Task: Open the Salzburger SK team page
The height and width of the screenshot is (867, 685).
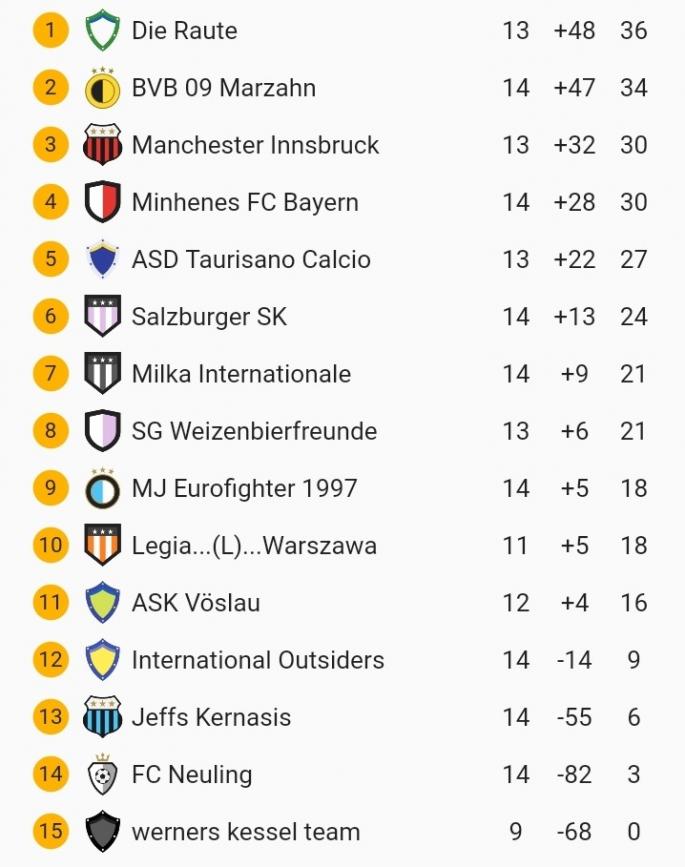Action: (209, 317)
